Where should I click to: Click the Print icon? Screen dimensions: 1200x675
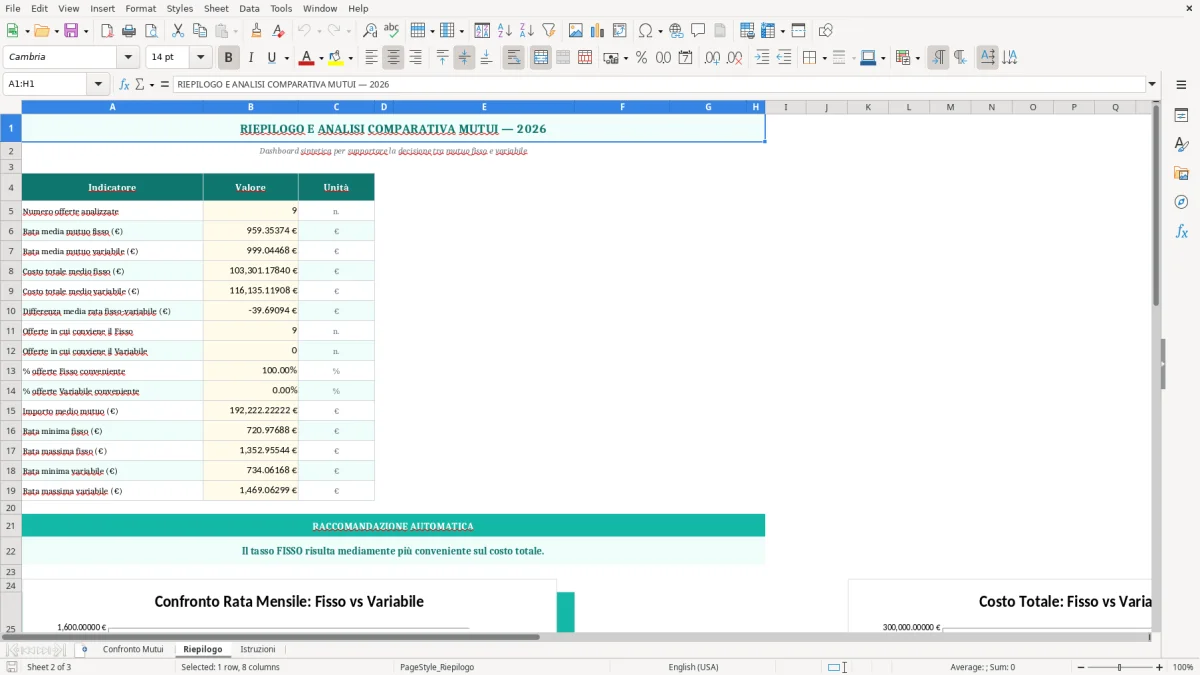coord(129,31)
